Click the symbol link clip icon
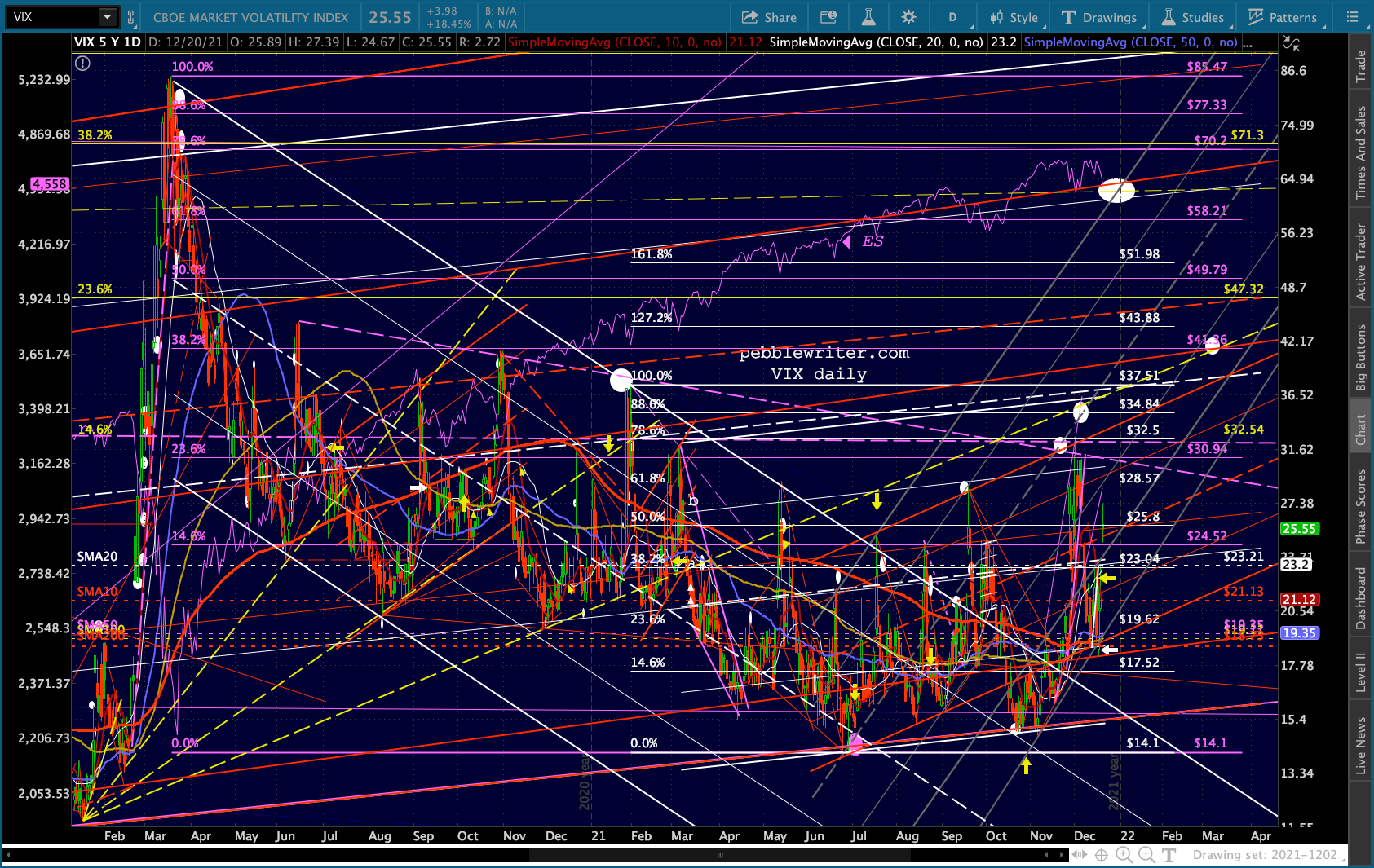1374x868 pixels. 130,17
